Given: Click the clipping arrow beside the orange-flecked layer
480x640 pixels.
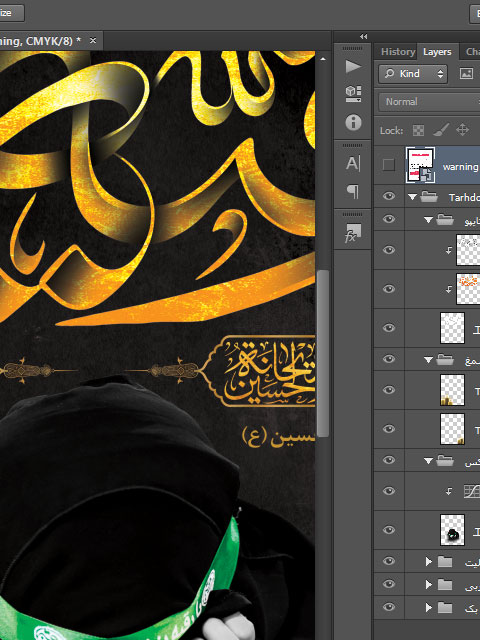Looking at the screenshot, I should click(x=449, y=289).
